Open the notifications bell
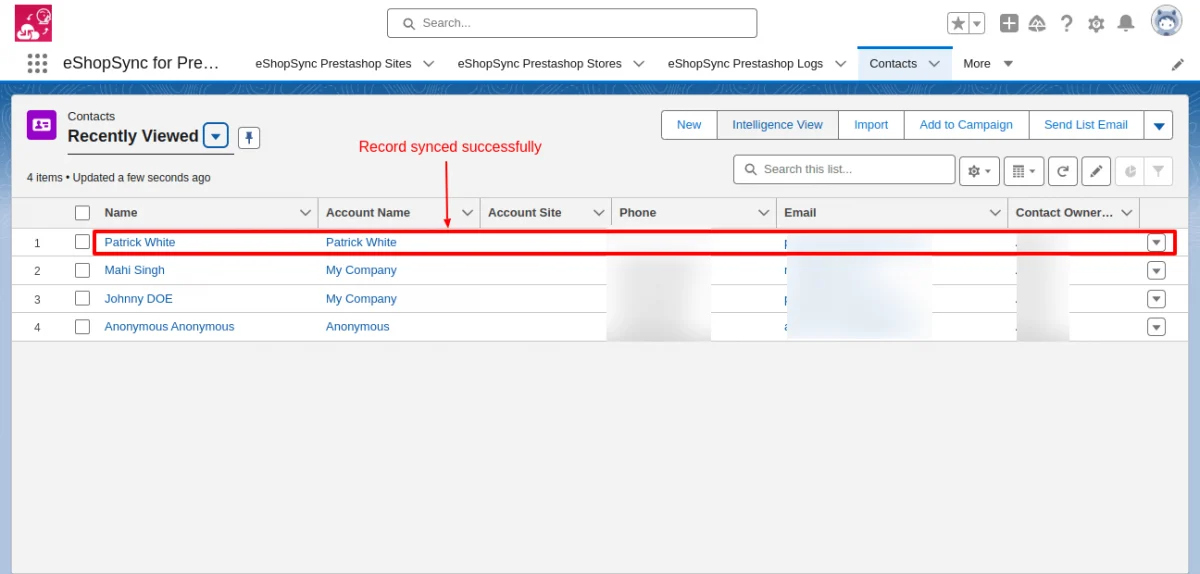 [1126, 23]
